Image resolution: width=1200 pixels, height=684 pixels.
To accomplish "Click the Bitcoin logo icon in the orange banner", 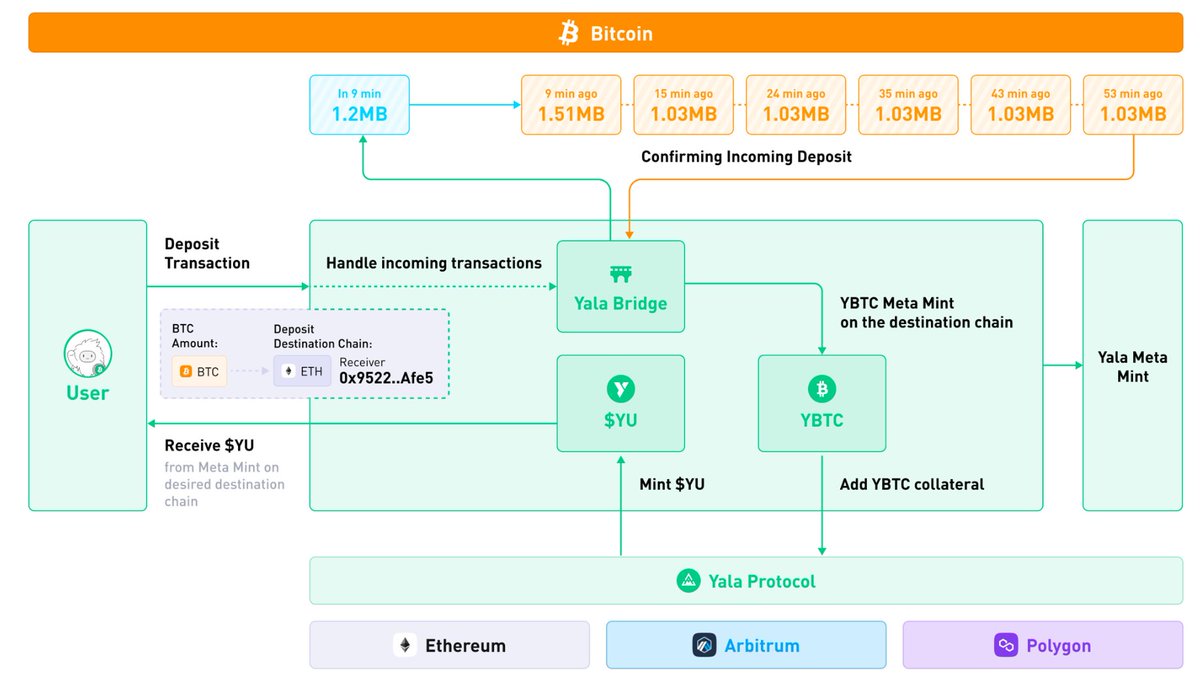I will (569, 33).
